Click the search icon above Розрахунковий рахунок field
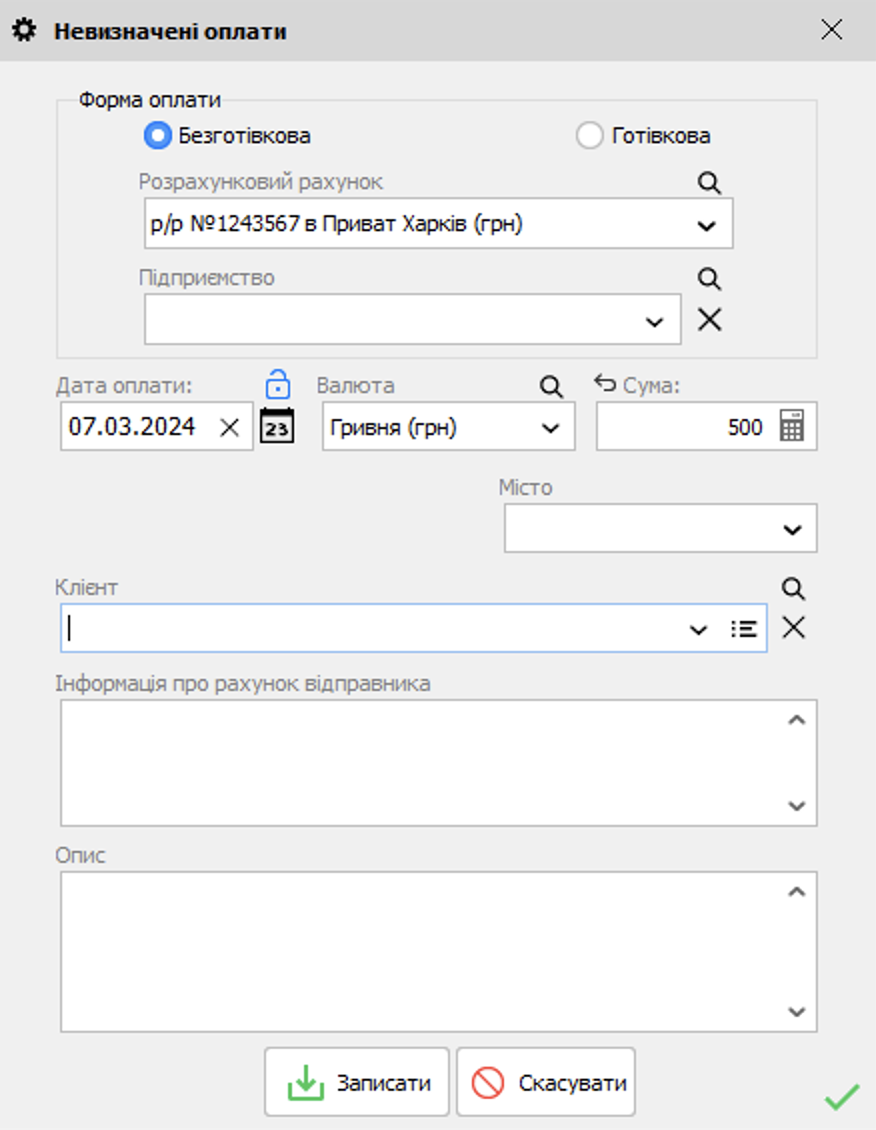The image size is (876, 1130). (x=709, y=182)
